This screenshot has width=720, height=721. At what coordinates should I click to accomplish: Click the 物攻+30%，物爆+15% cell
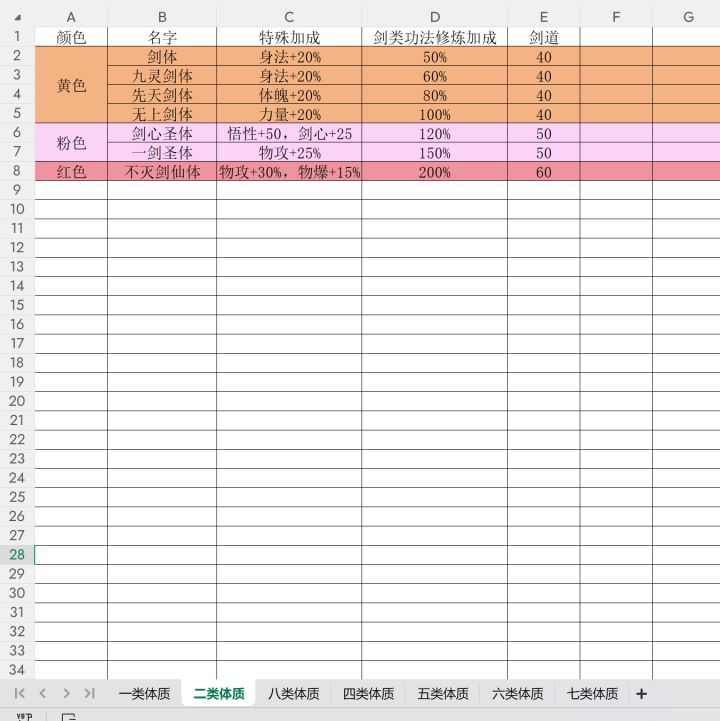[x=289, y=171]
